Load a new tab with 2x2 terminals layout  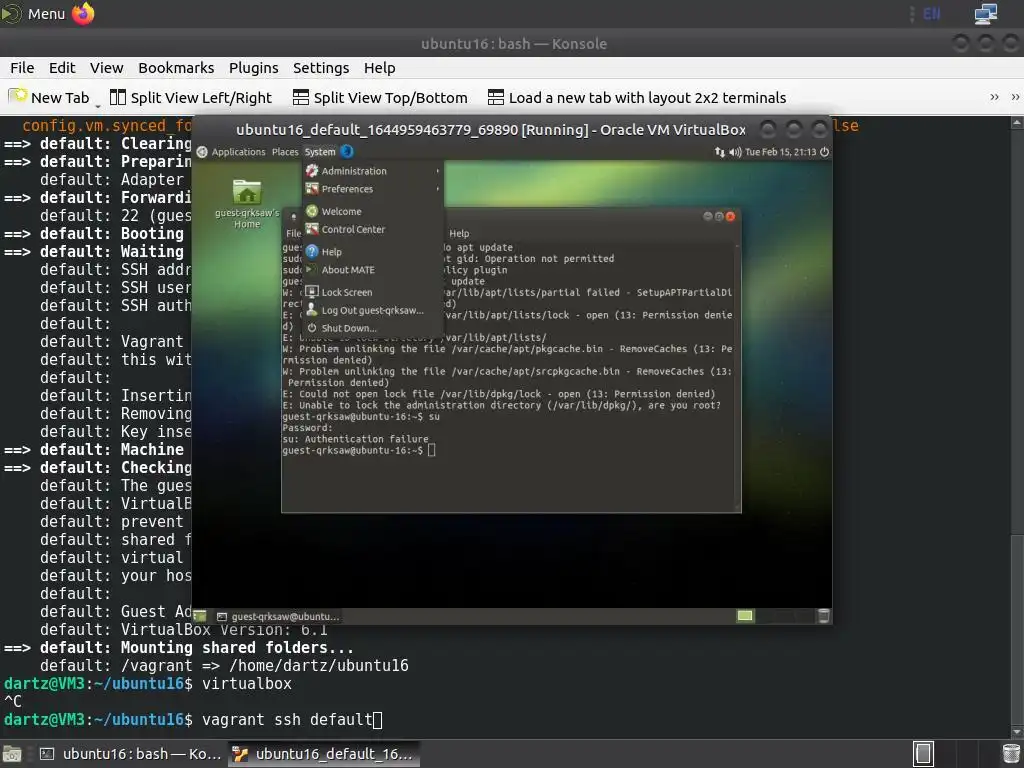(x=637, y=97)
